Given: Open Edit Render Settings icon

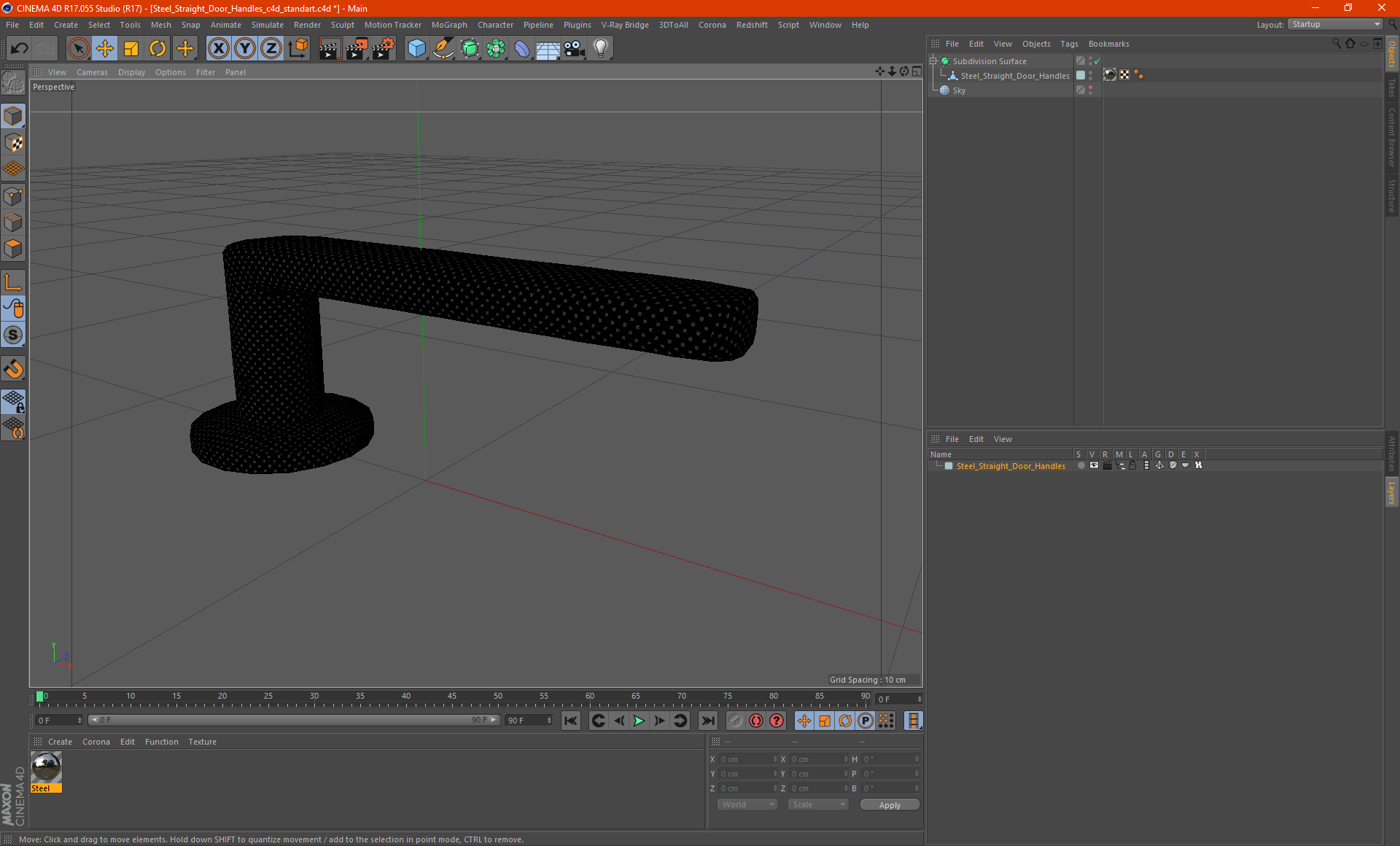Looking at the screenshot, I should (384, 49).
